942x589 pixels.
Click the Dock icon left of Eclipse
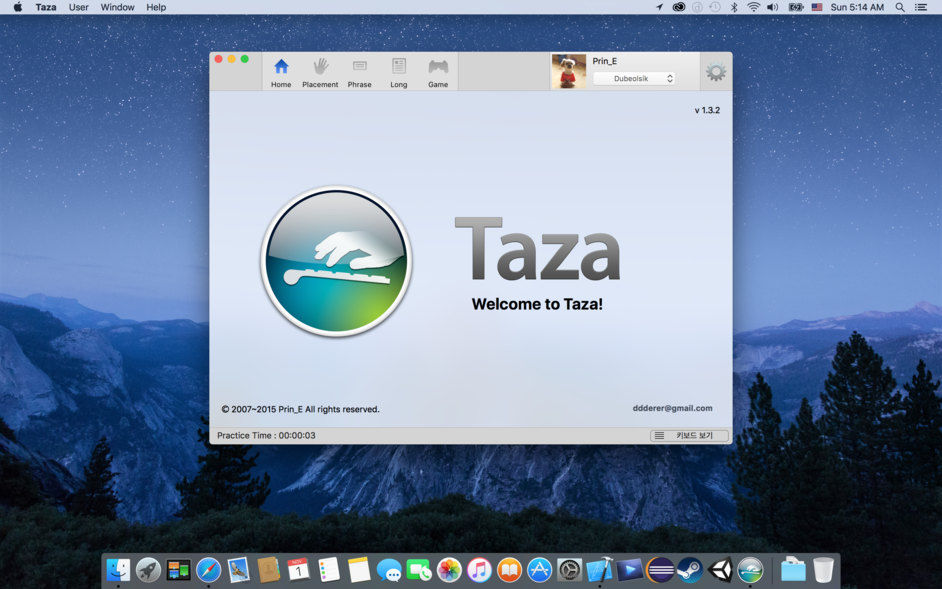point(630,569)
